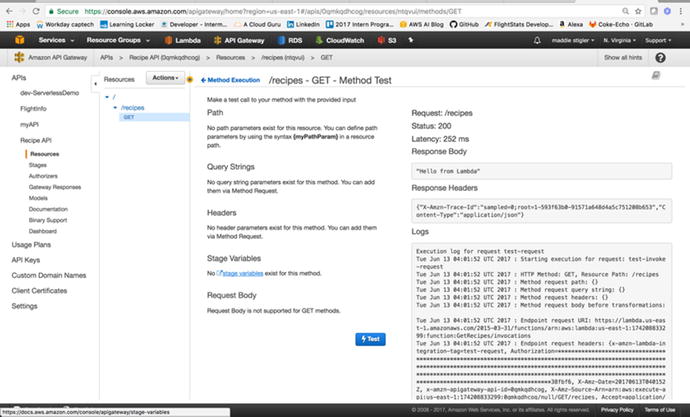Click the help question mark icon
The image size is (690, 417).
[x=659, y=58]
